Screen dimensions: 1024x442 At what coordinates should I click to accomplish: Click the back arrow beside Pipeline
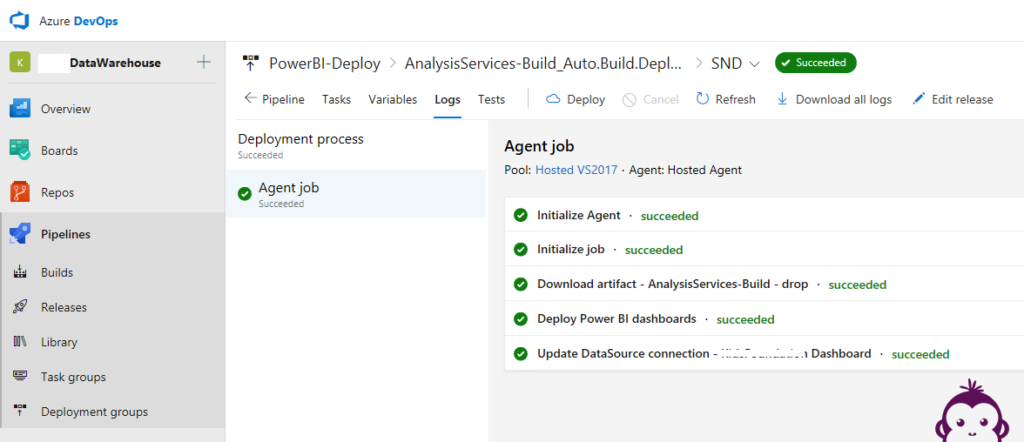coord(250,99)
